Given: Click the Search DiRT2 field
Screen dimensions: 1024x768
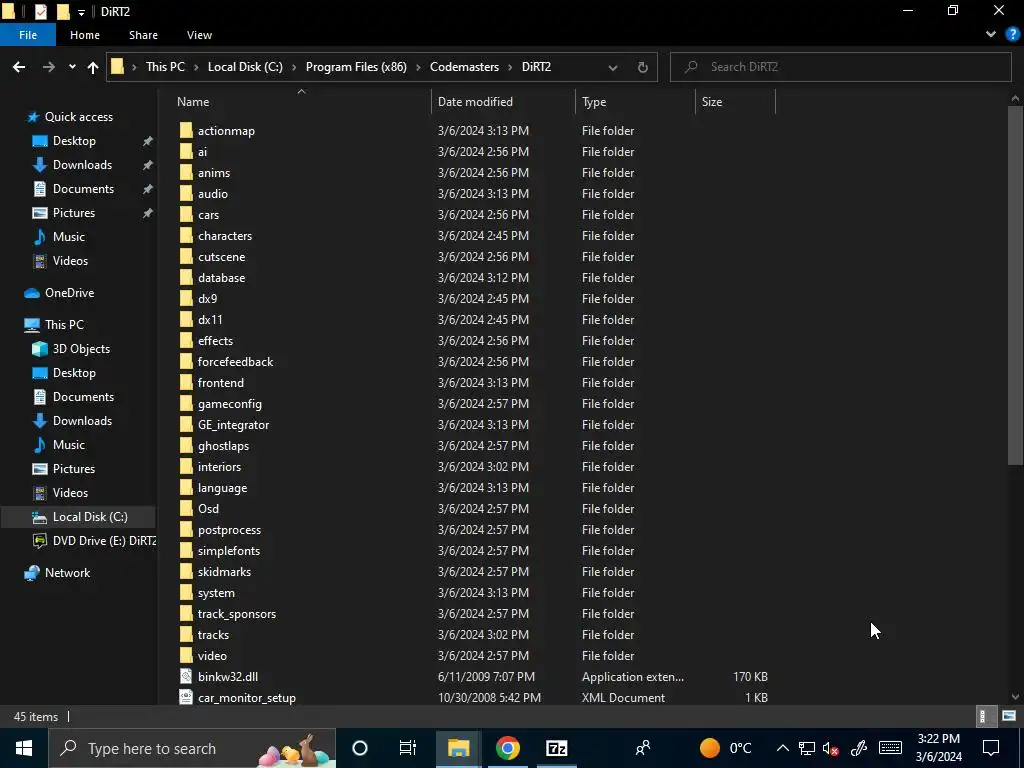Looking at the screenshot, I should (840, 67).
